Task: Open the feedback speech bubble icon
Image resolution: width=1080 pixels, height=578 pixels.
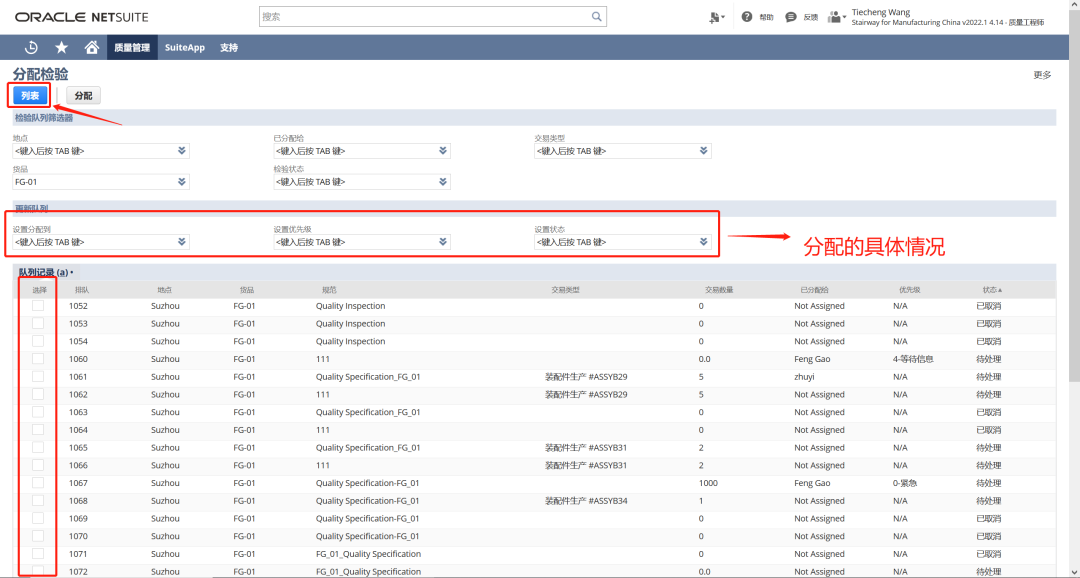Action: (x=791, y=17)
